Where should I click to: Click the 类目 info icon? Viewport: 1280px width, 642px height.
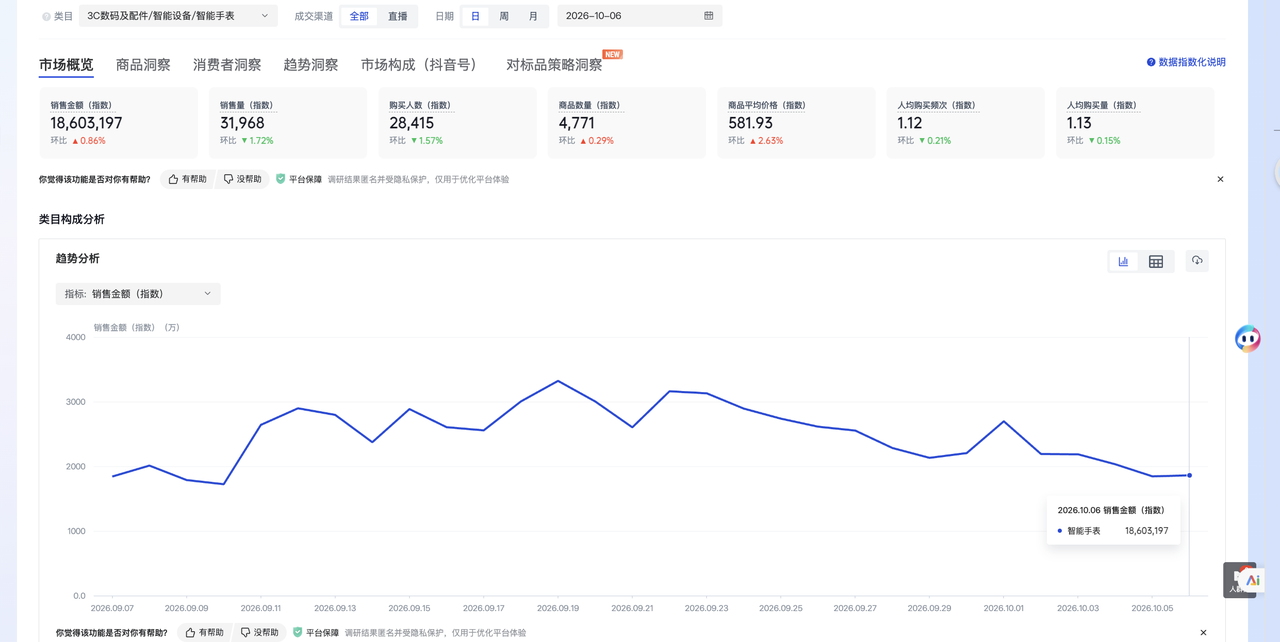pos(46,17)
